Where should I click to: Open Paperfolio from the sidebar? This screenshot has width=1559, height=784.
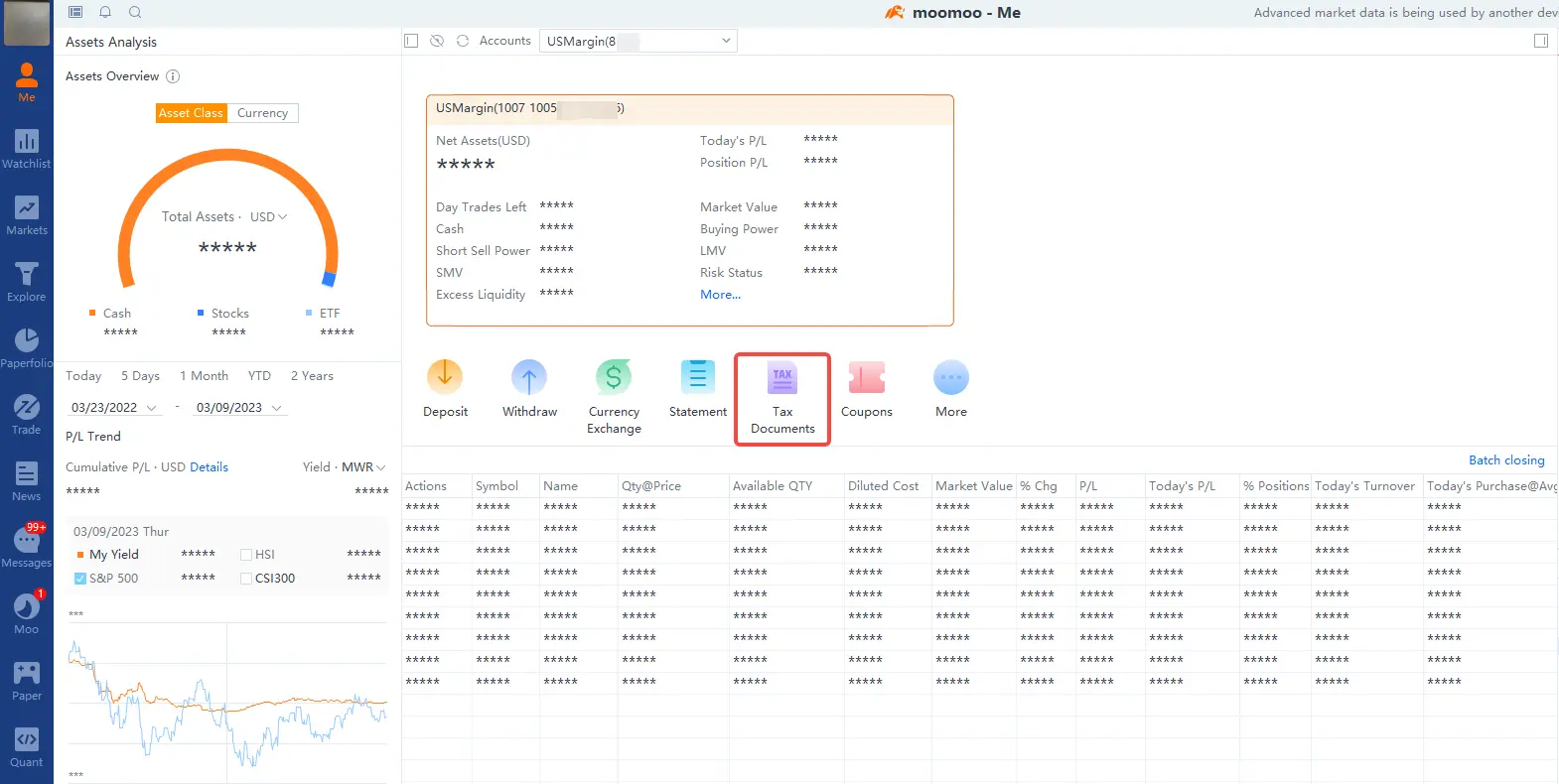click(27, 348)
